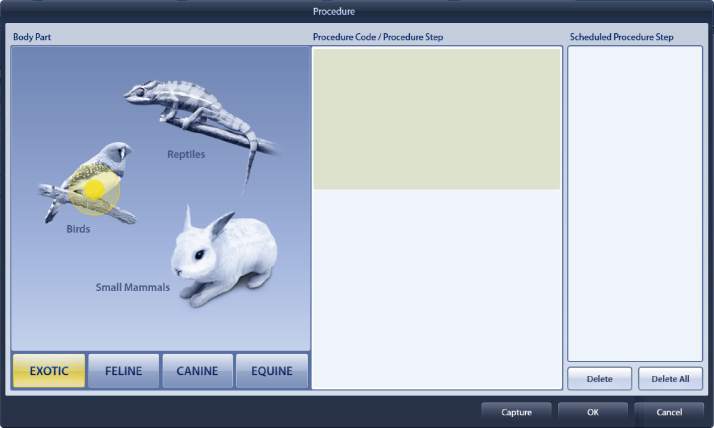Switch to the FELINE species tab
The width and height of the screenshot is (714, 428).
123,371
